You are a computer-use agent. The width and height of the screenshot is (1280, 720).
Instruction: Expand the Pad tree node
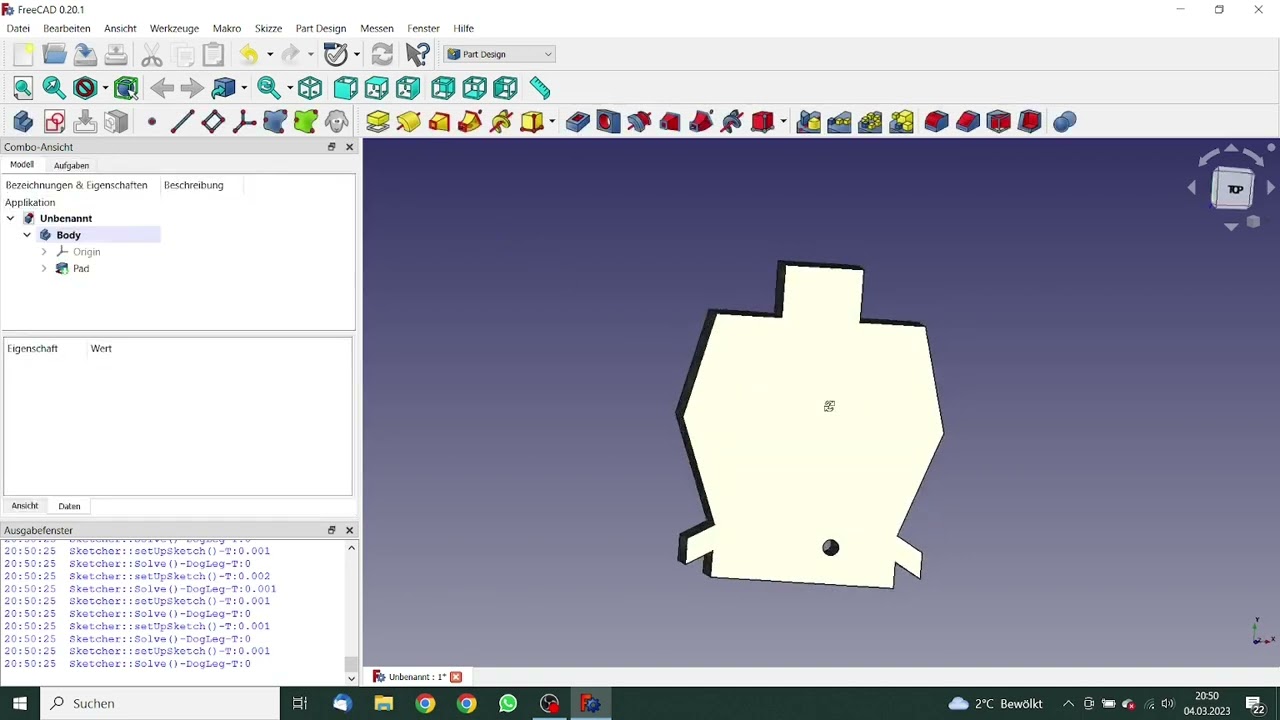pos(44,269)
